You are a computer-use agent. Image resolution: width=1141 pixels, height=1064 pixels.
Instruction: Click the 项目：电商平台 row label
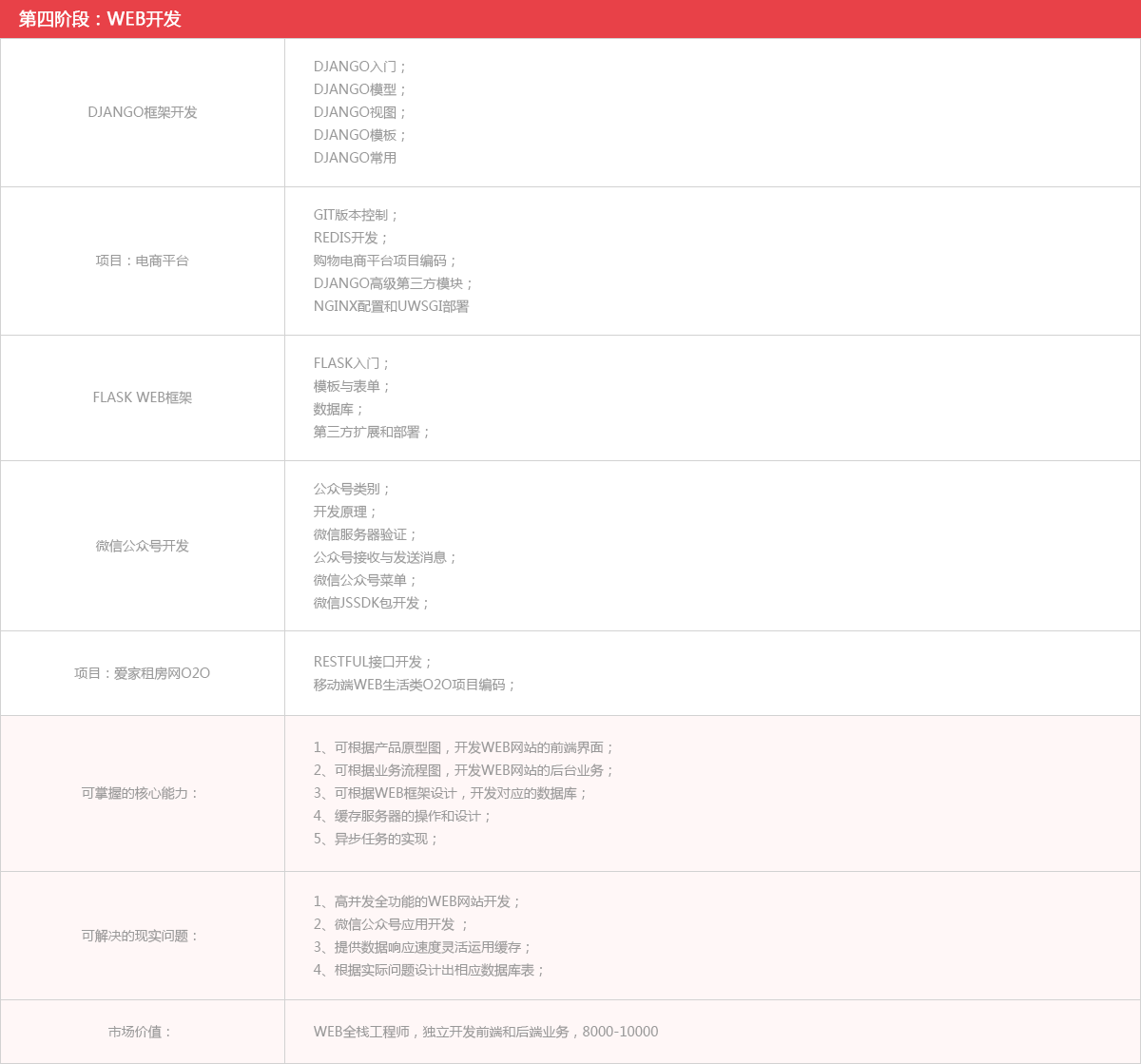(143, 261)
